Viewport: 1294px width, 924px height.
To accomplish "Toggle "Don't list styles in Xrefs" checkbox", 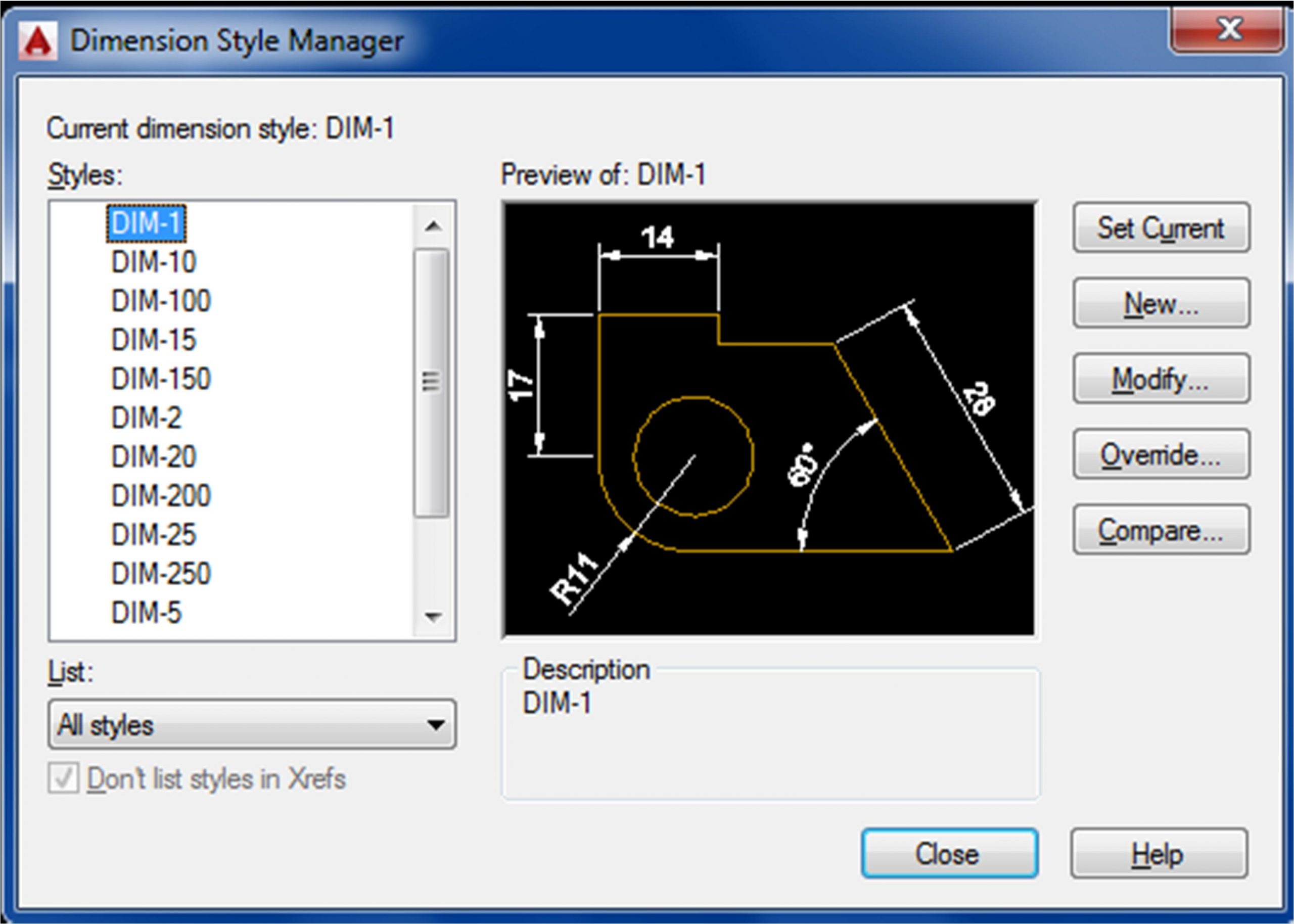I will click(x=63, y=778).
